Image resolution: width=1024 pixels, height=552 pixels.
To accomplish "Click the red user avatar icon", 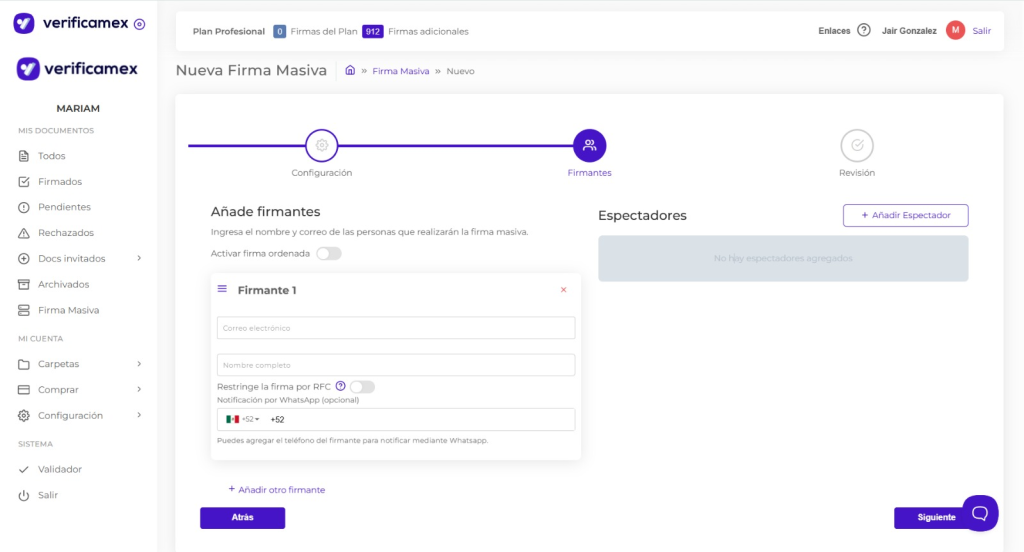I will pos(955,31).
